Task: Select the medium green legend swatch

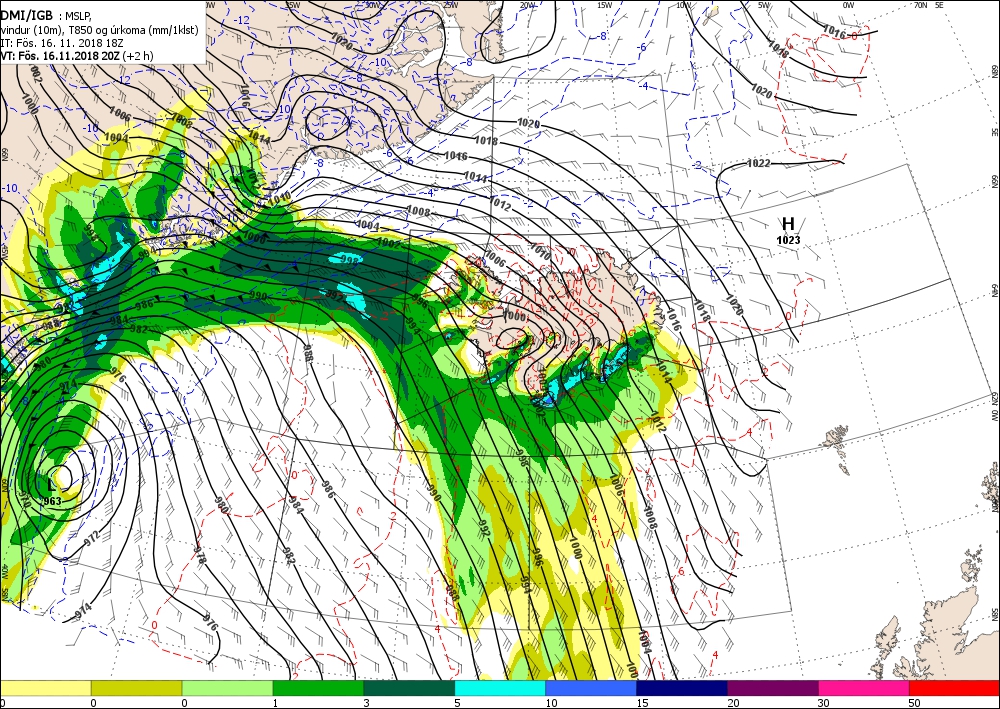Action: point(318,688)
